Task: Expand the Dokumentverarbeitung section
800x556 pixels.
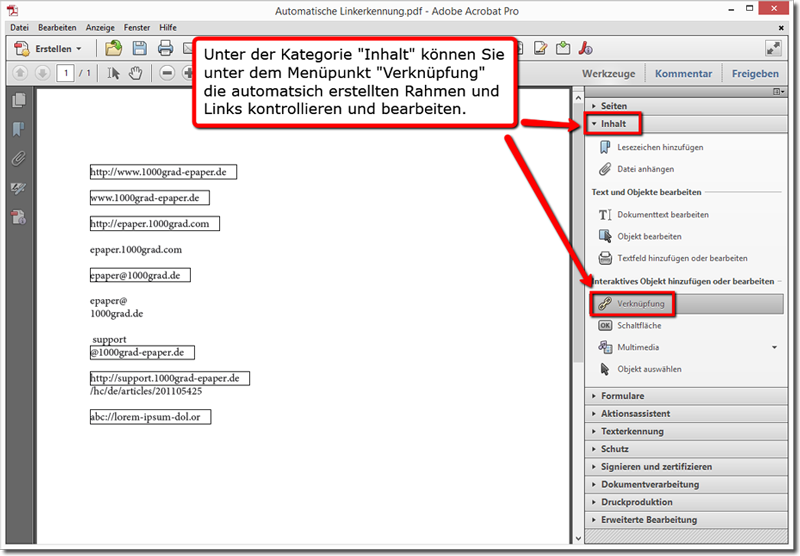Action: click(x=686, y=485)
